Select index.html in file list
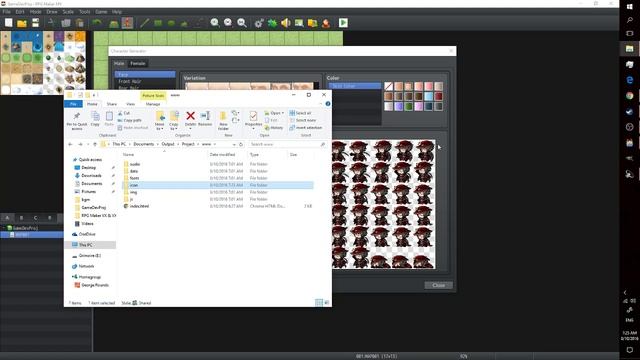The height and width of the screenshot is (360, 640). pyautogui.click(x=218, y=207)
